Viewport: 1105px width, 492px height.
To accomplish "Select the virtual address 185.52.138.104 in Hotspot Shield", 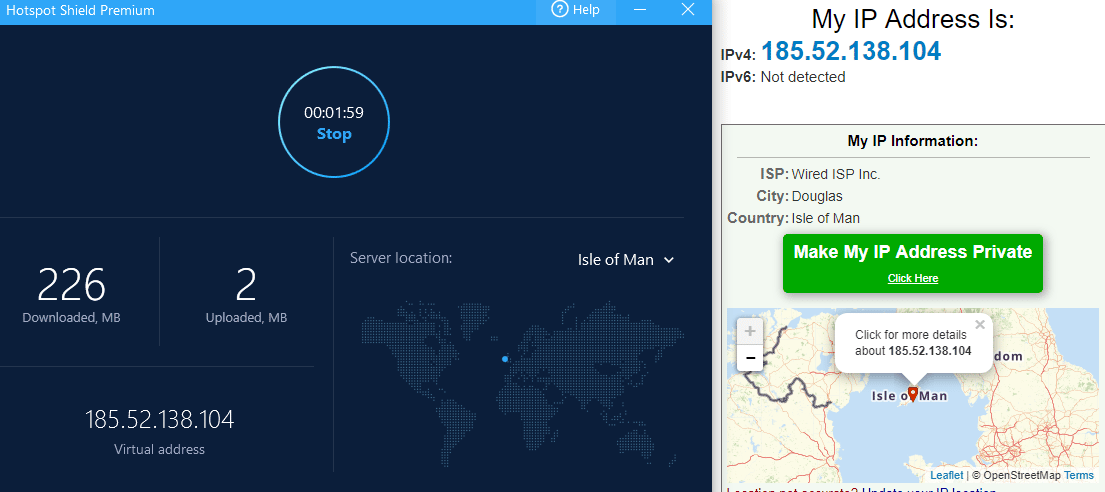I will click(x=159, y=419).
